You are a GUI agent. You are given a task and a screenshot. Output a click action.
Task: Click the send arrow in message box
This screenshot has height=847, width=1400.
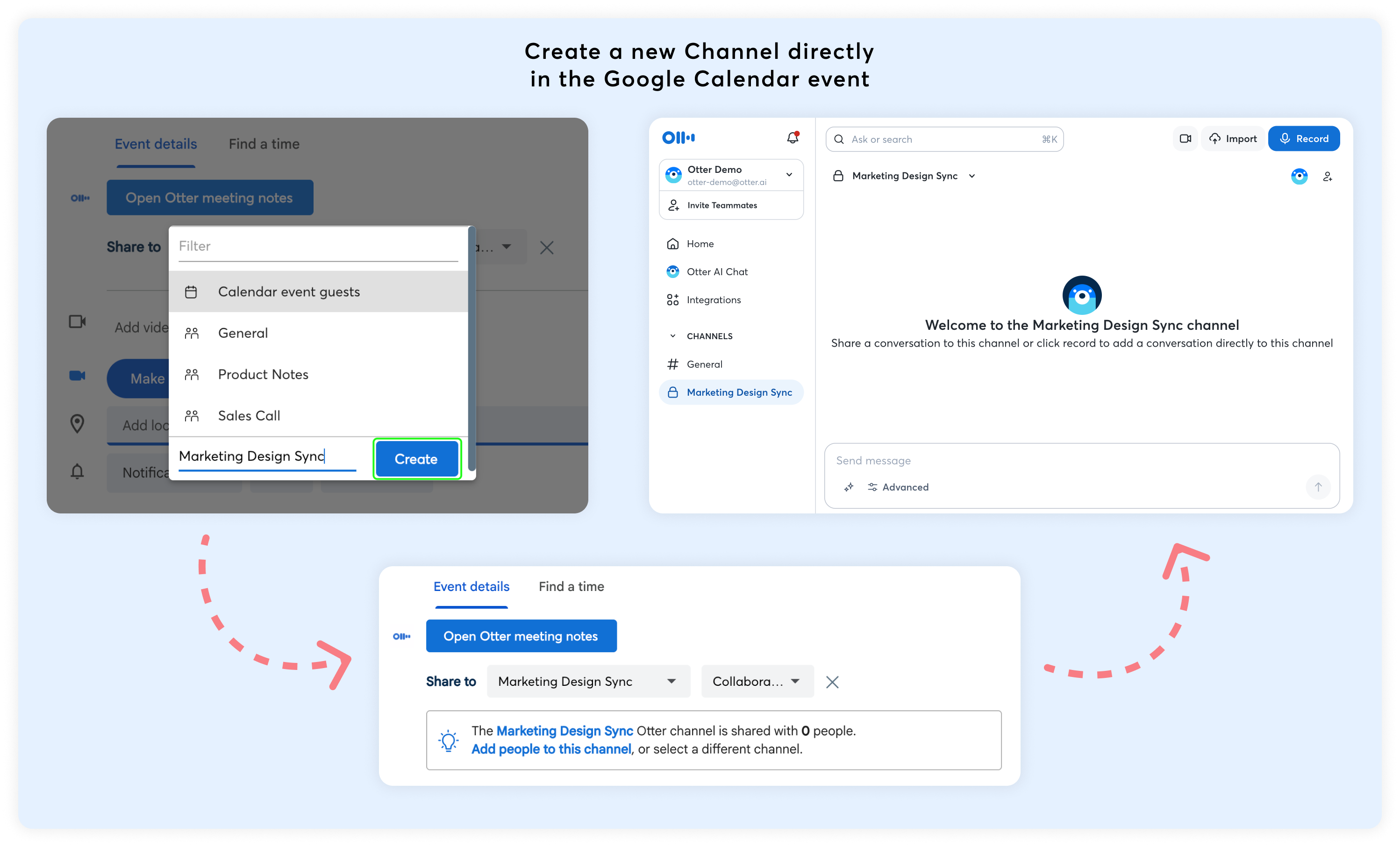point(1318,487)
